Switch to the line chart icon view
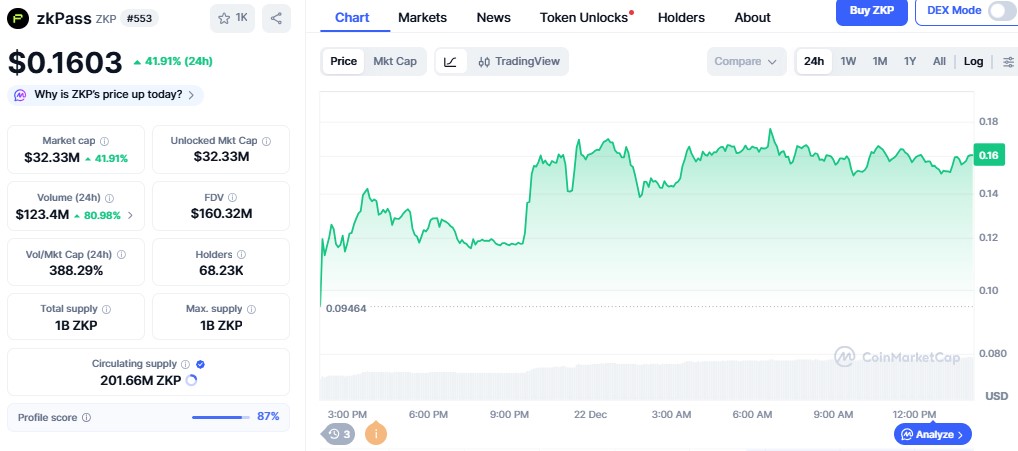Screen dimensions: 1018x451 [450, 61]
